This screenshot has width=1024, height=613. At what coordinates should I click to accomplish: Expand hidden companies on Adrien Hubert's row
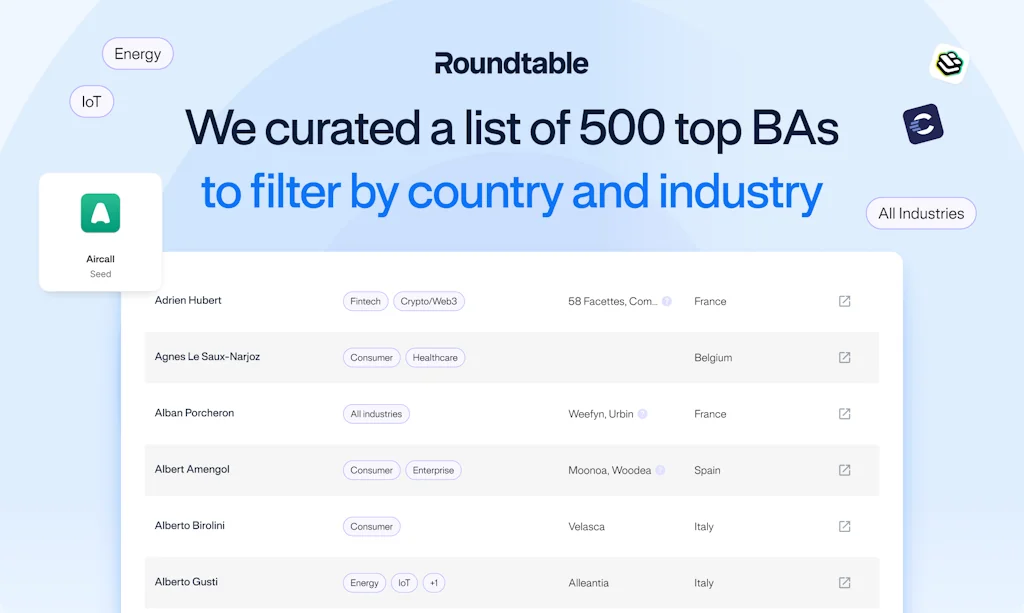coord(666,301)
